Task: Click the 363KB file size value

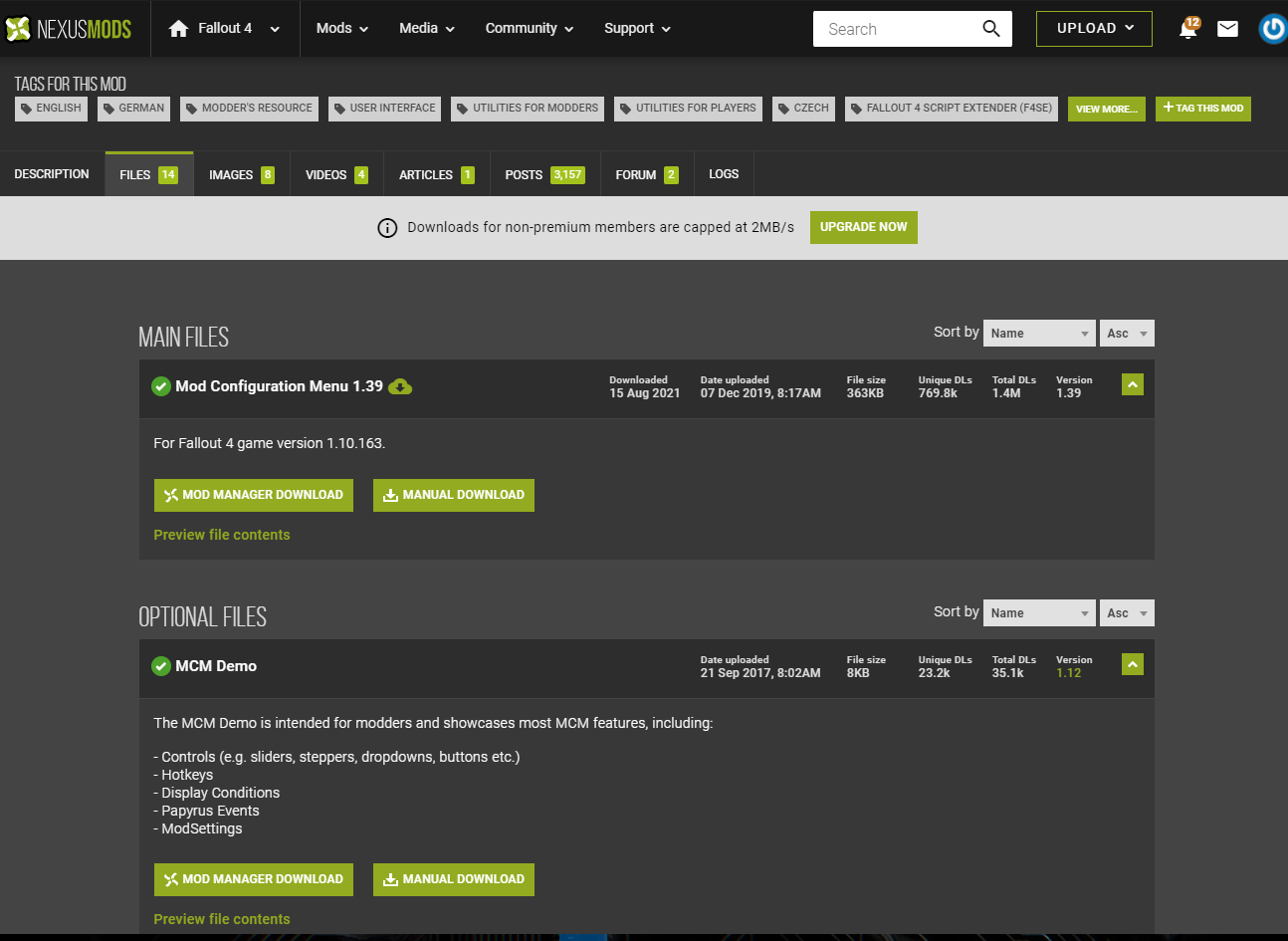Action: 865,393
